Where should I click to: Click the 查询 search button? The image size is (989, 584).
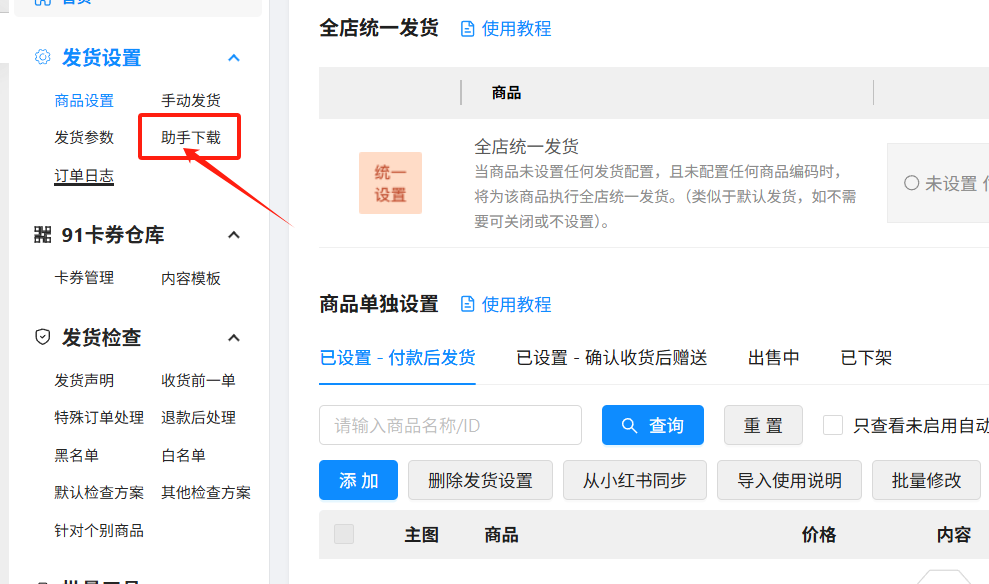[x=653, y=425]
